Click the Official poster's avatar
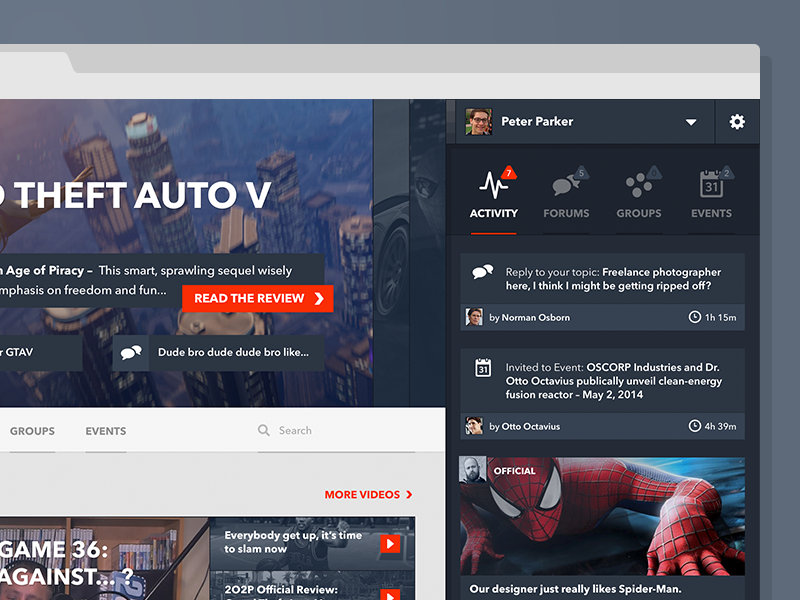 click(x=472, y=470)
